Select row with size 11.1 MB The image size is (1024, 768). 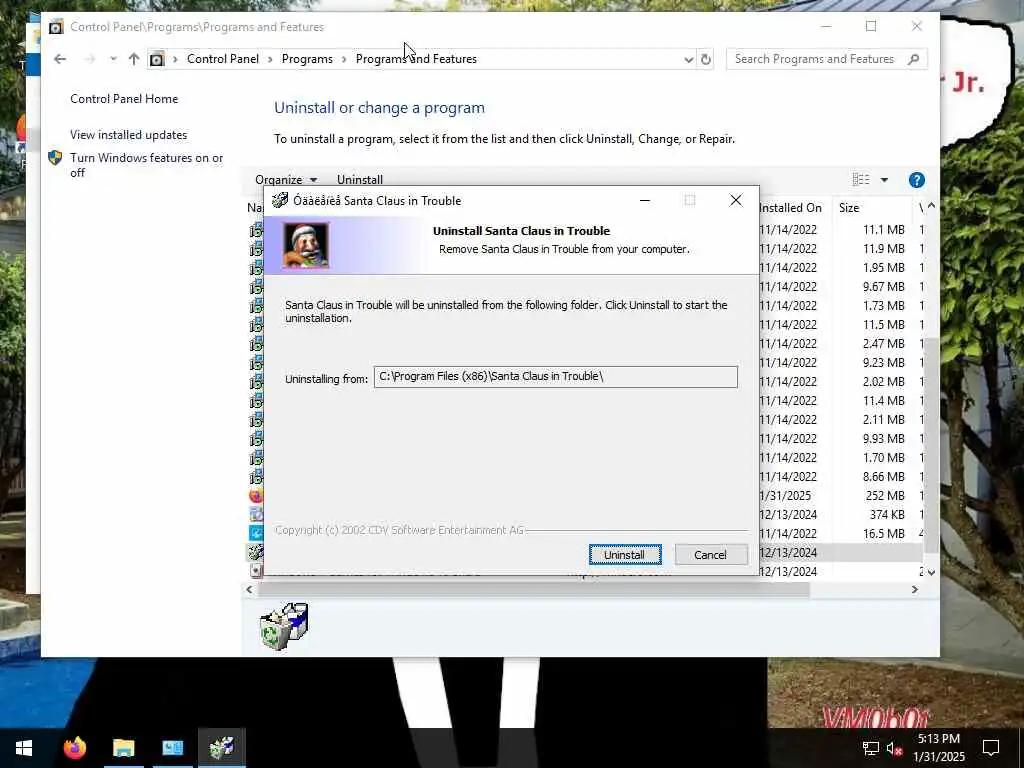point(585,229)
